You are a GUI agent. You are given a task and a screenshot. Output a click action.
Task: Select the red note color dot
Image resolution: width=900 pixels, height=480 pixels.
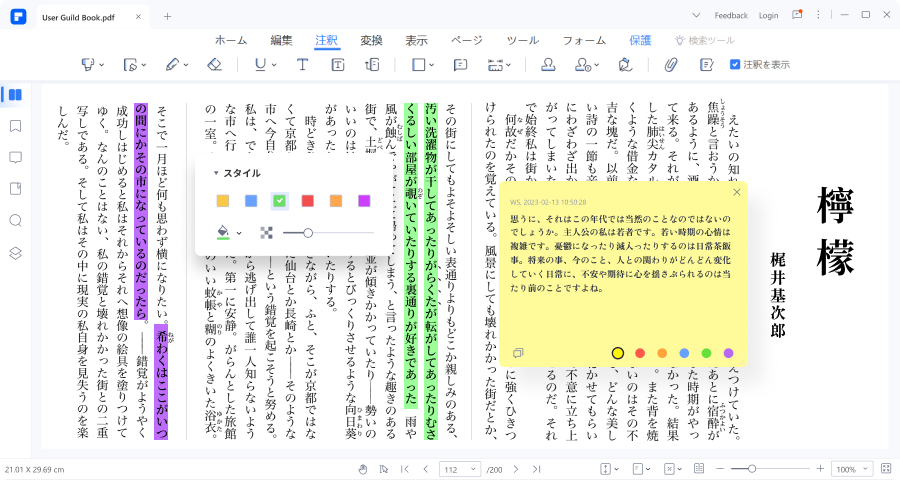click(640, 353)
